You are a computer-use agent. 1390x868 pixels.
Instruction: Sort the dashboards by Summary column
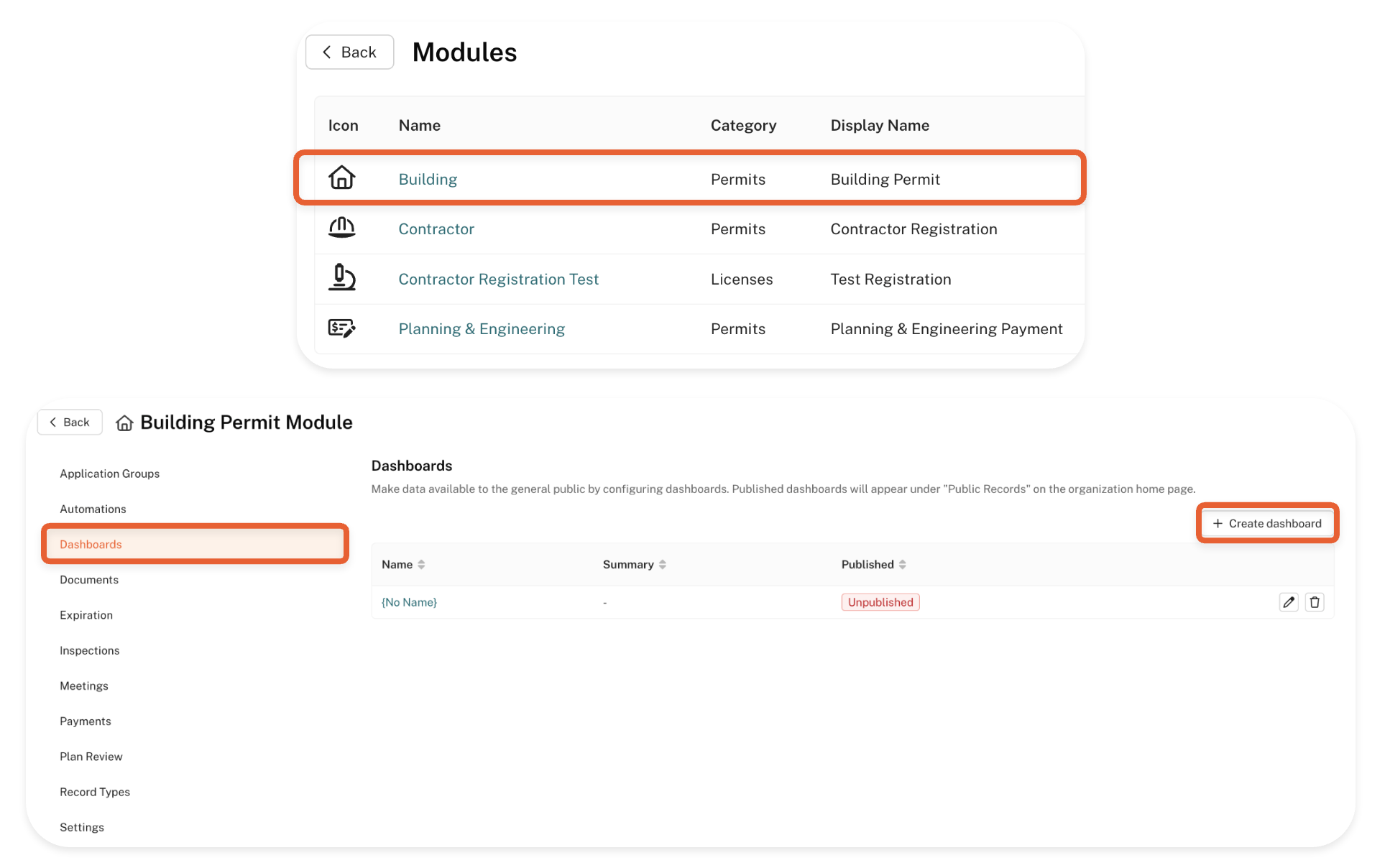coord(662,565)
